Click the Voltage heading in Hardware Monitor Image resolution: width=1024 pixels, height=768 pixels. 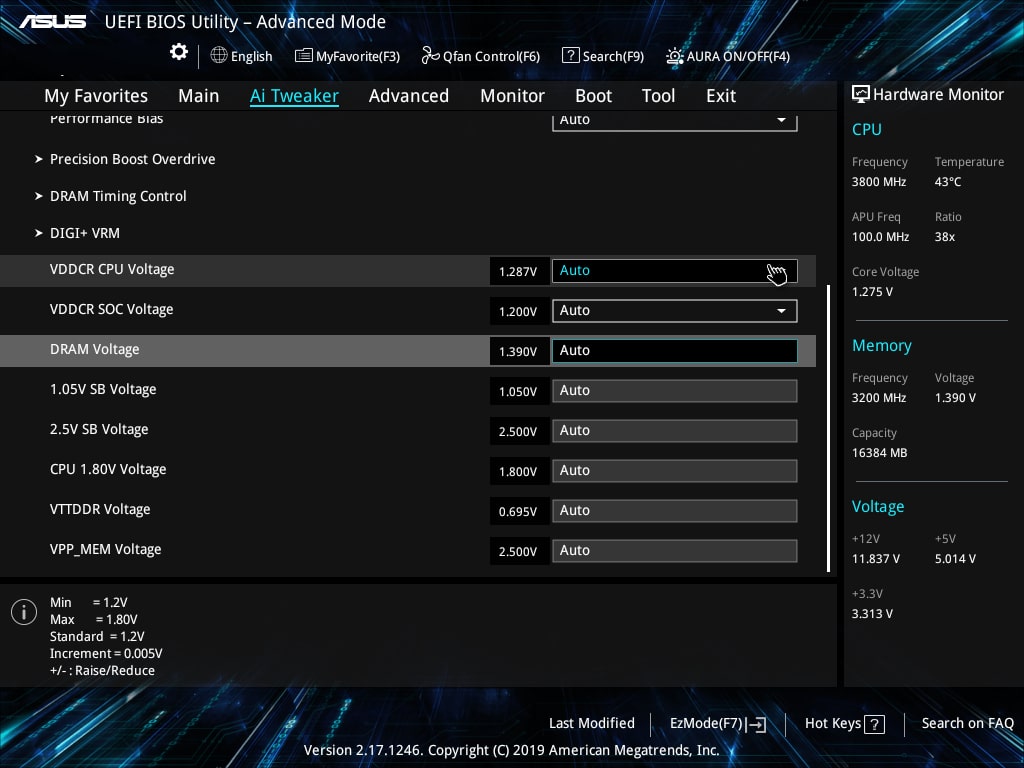(x=878, y=507)
